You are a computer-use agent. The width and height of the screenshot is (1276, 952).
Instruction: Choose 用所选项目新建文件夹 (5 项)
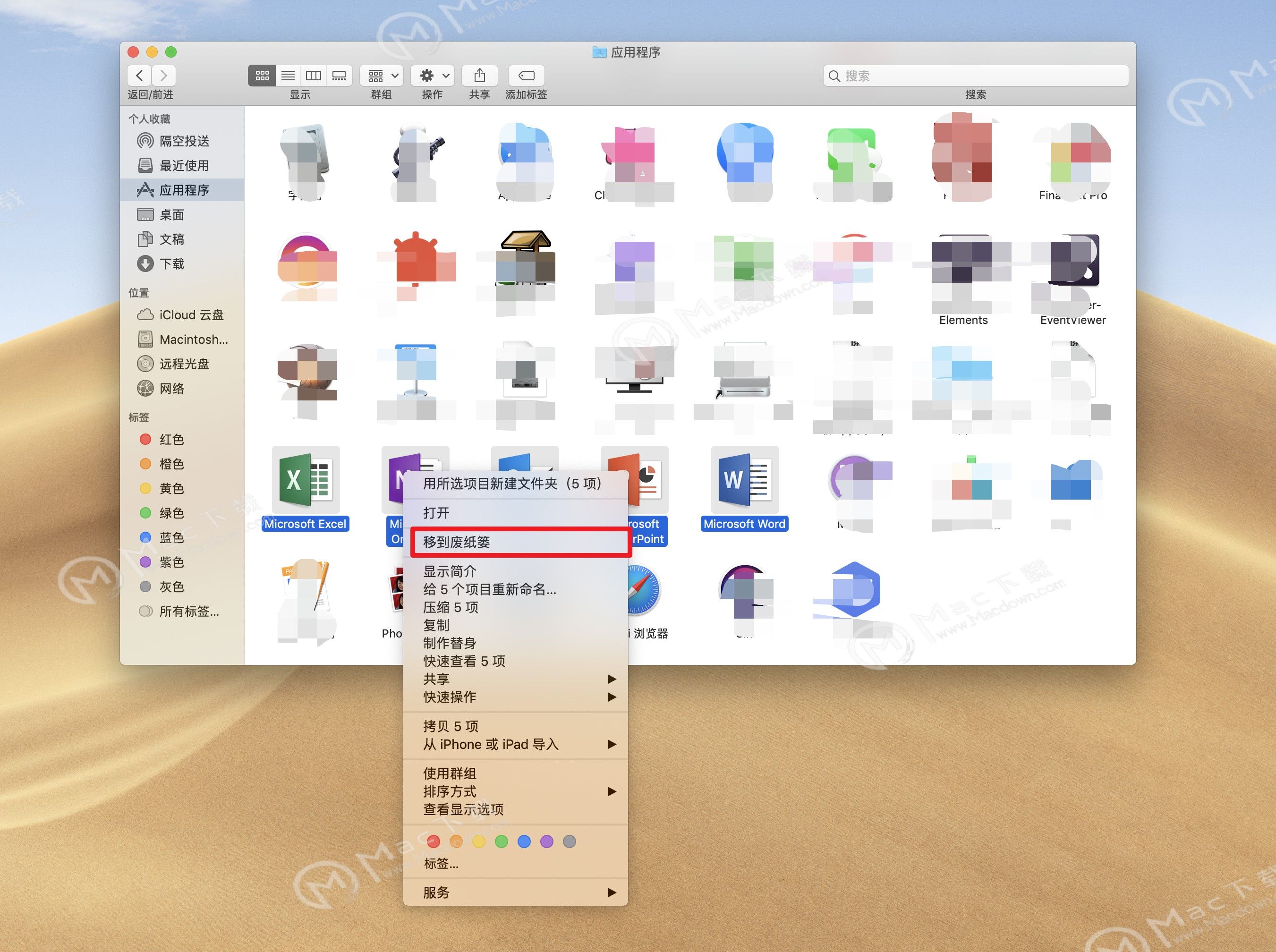click(515, 483)
